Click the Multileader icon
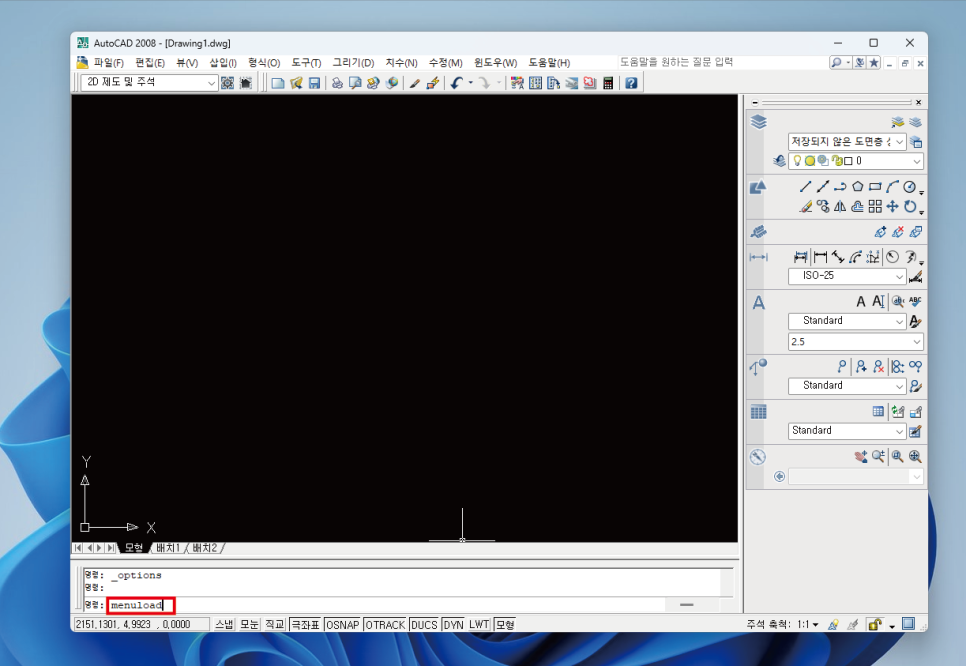The width and height of the screenshot is (966, 666). [842, 367]
